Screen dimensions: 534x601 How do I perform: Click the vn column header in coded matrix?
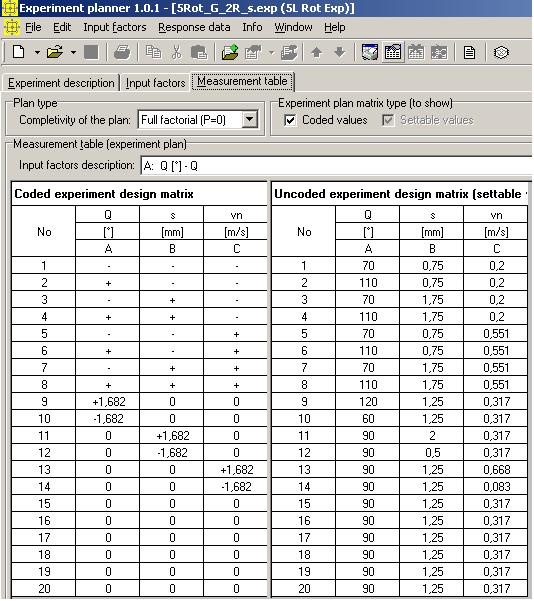tap(236, 215)
